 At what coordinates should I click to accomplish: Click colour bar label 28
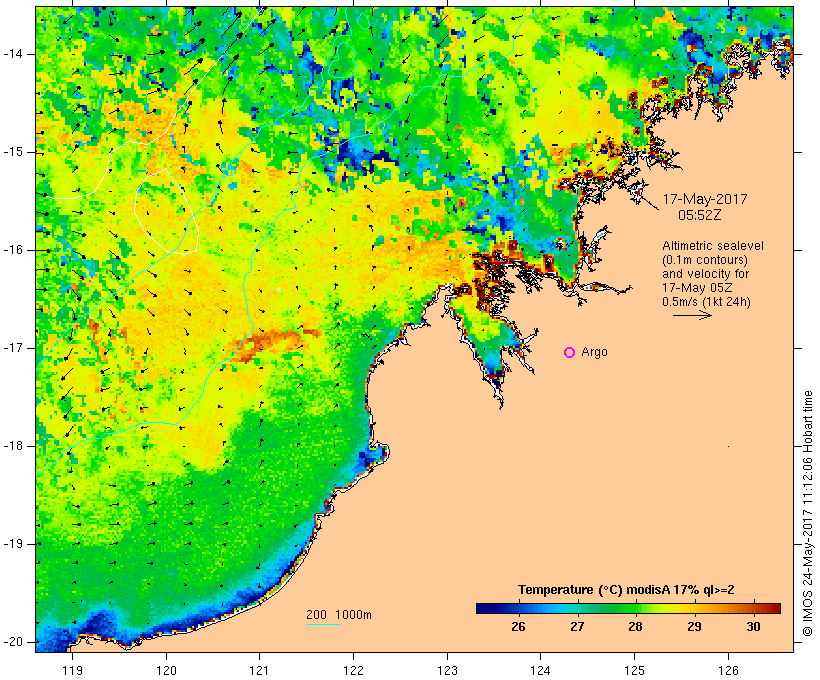point(635,627)
